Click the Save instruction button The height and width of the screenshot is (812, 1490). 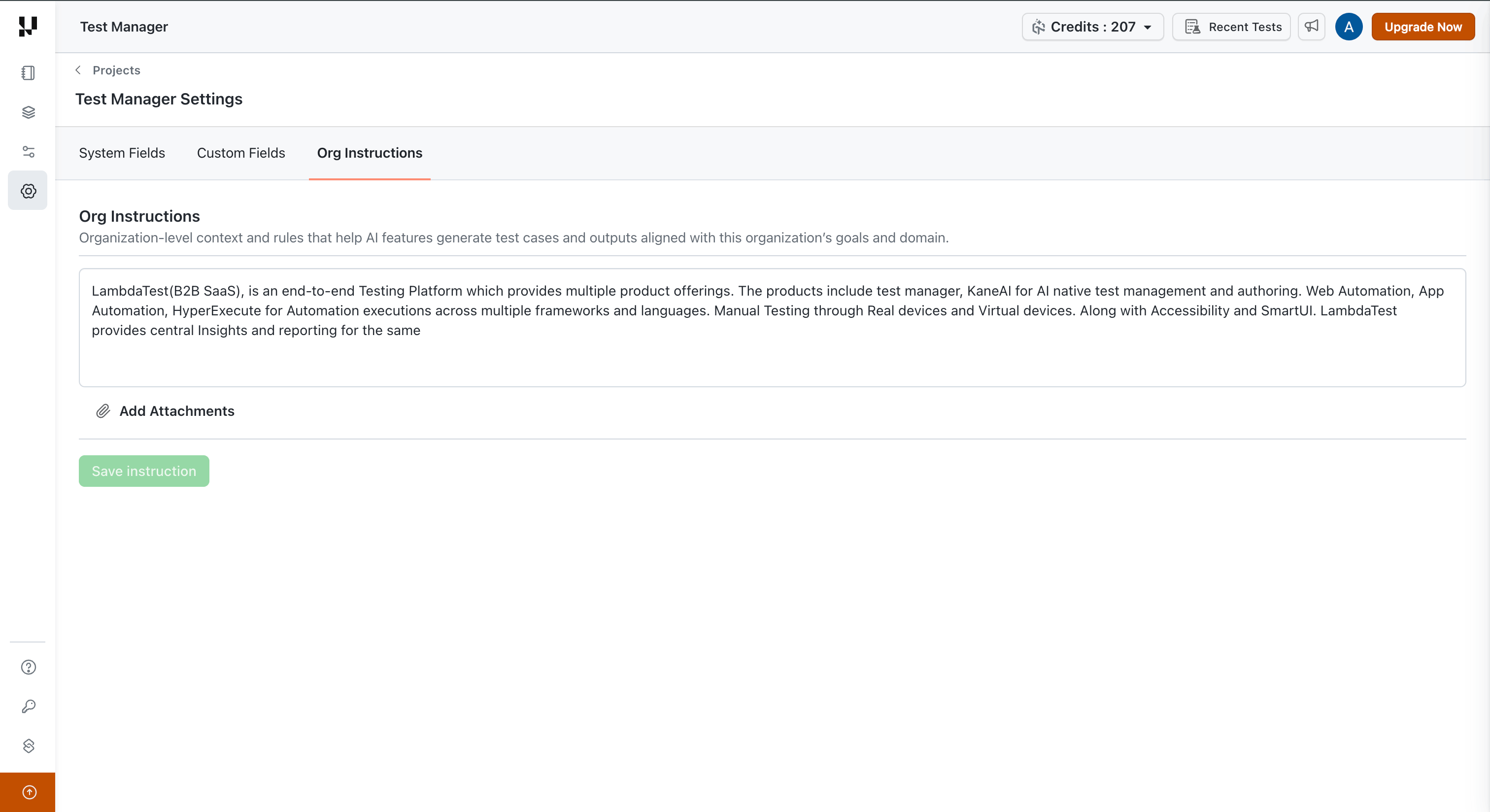point(143,471)
